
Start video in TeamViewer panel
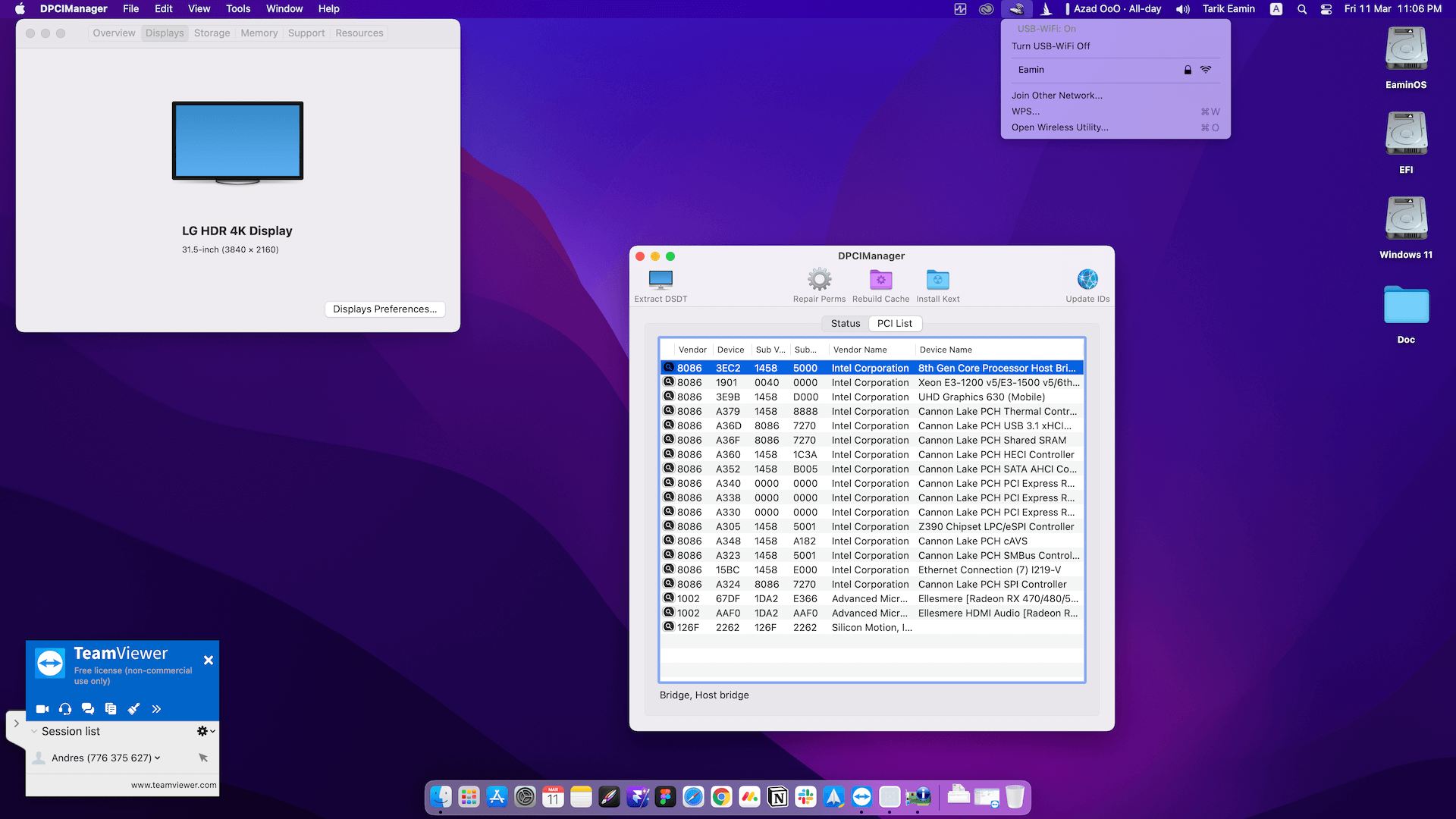[42, 709]
